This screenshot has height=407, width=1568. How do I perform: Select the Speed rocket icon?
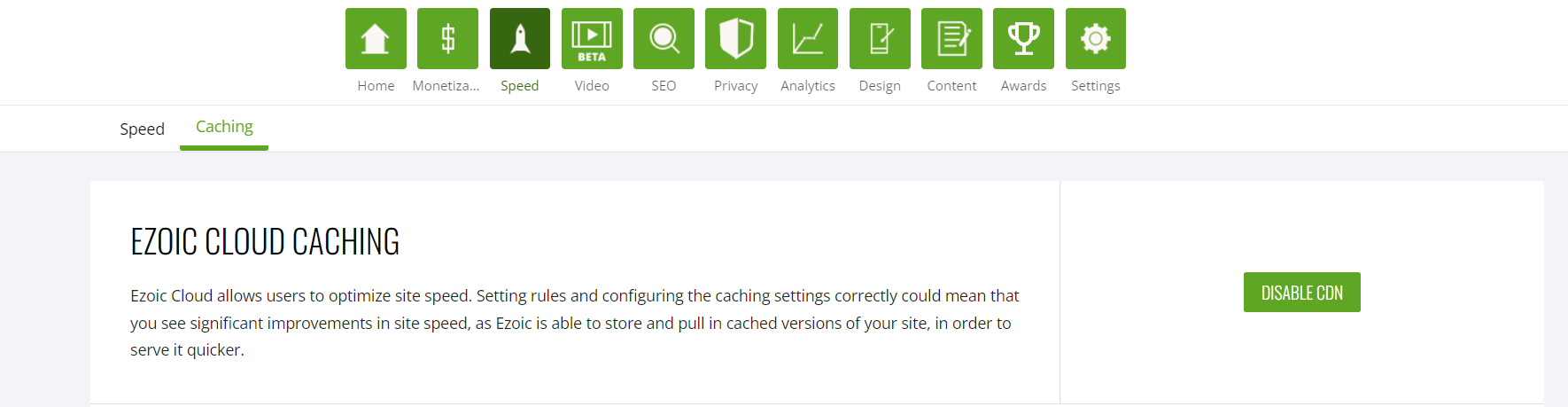coord(520,38)
